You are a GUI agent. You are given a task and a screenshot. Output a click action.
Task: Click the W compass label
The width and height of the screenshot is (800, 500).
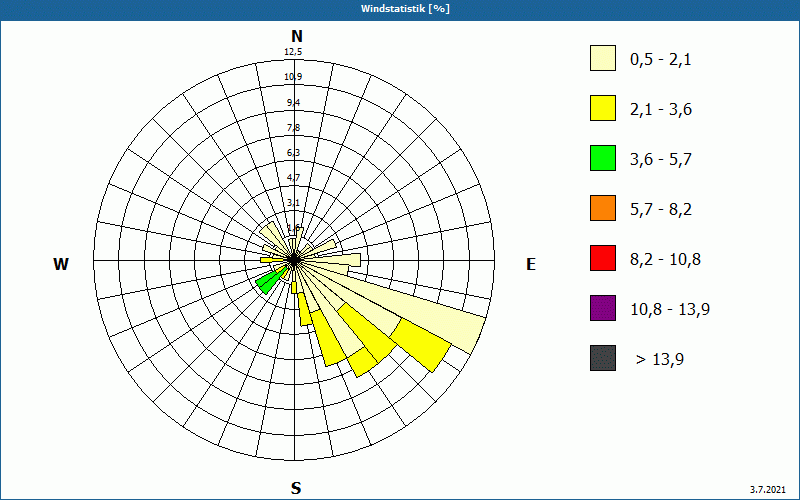pos(61,264)
